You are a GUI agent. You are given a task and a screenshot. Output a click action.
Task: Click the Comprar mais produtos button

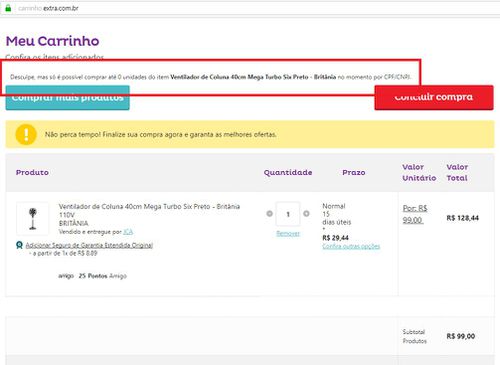click(x=68, y=98)
